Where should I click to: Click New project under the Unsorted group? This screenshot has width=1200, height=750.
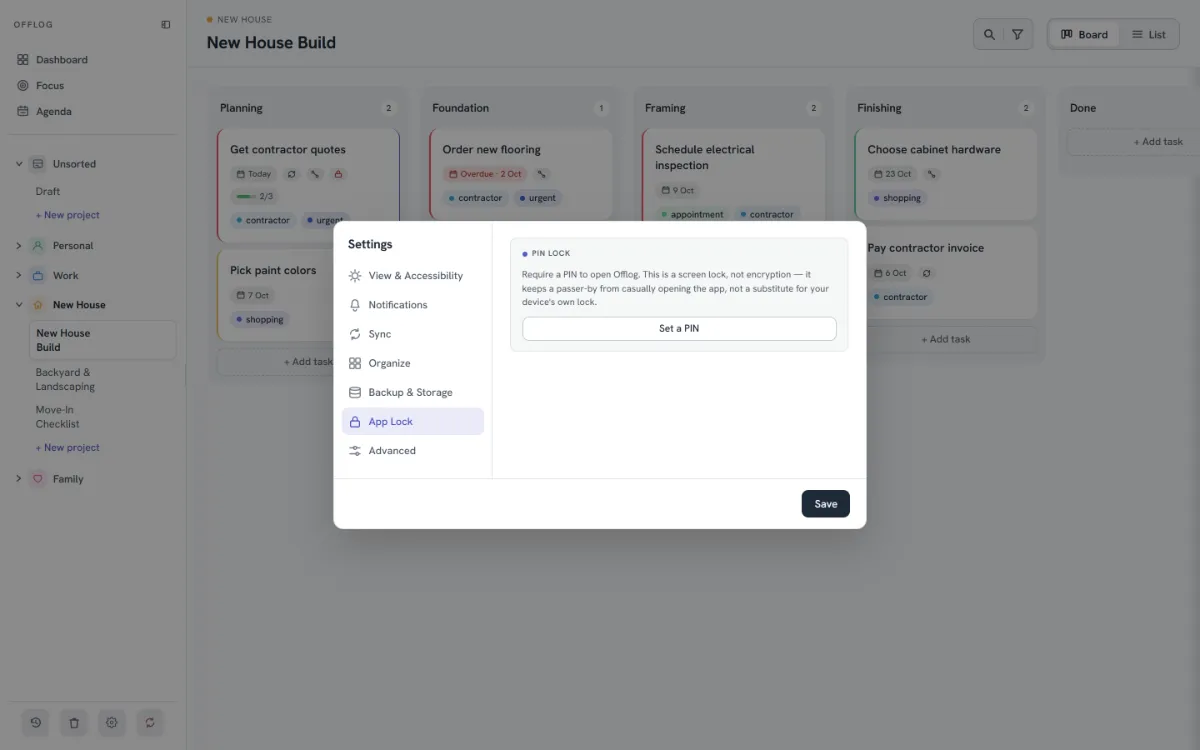click(68, 215)
